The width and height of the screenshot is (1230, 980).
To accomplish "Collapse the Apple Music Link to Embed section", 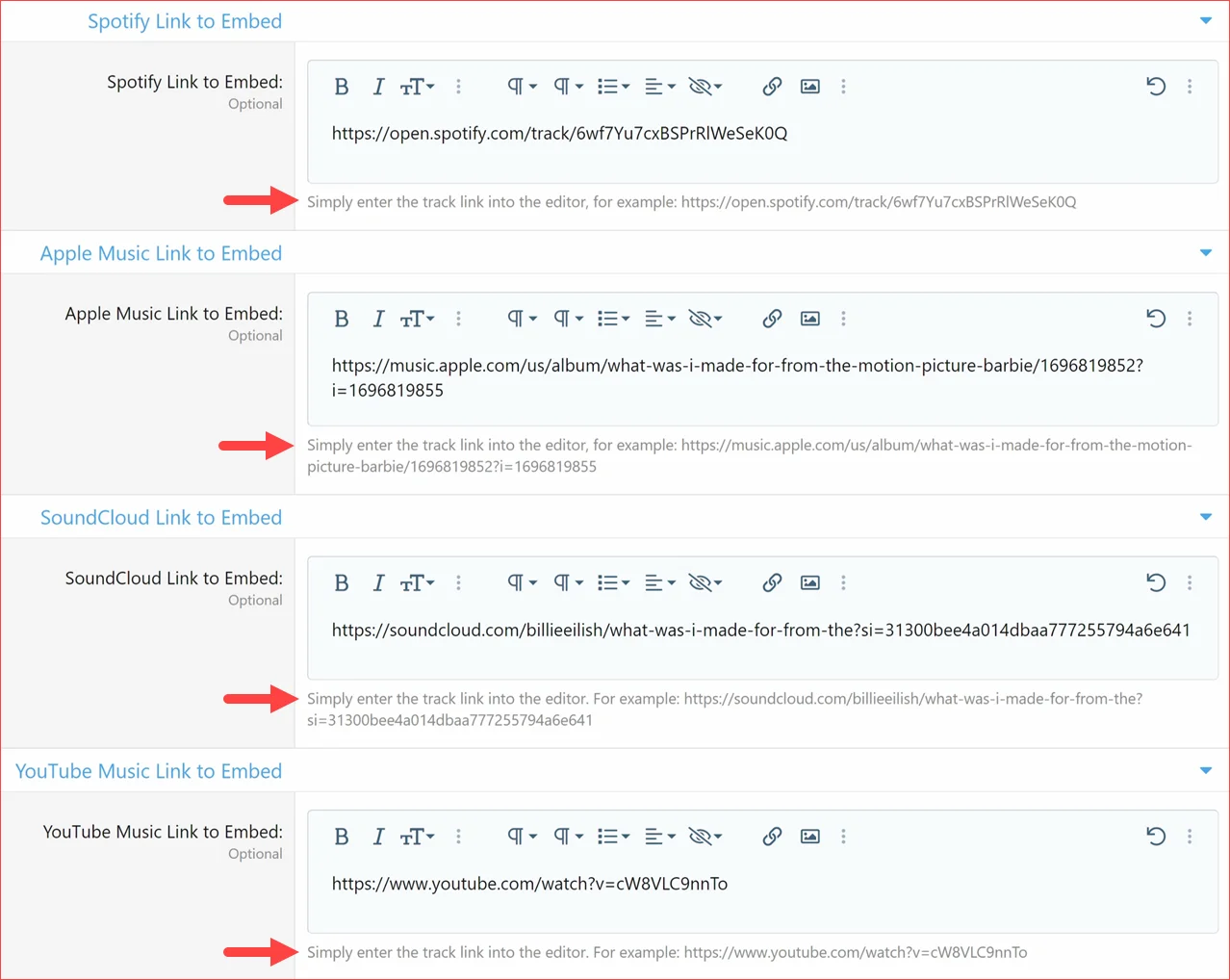I will (1206, 252).
